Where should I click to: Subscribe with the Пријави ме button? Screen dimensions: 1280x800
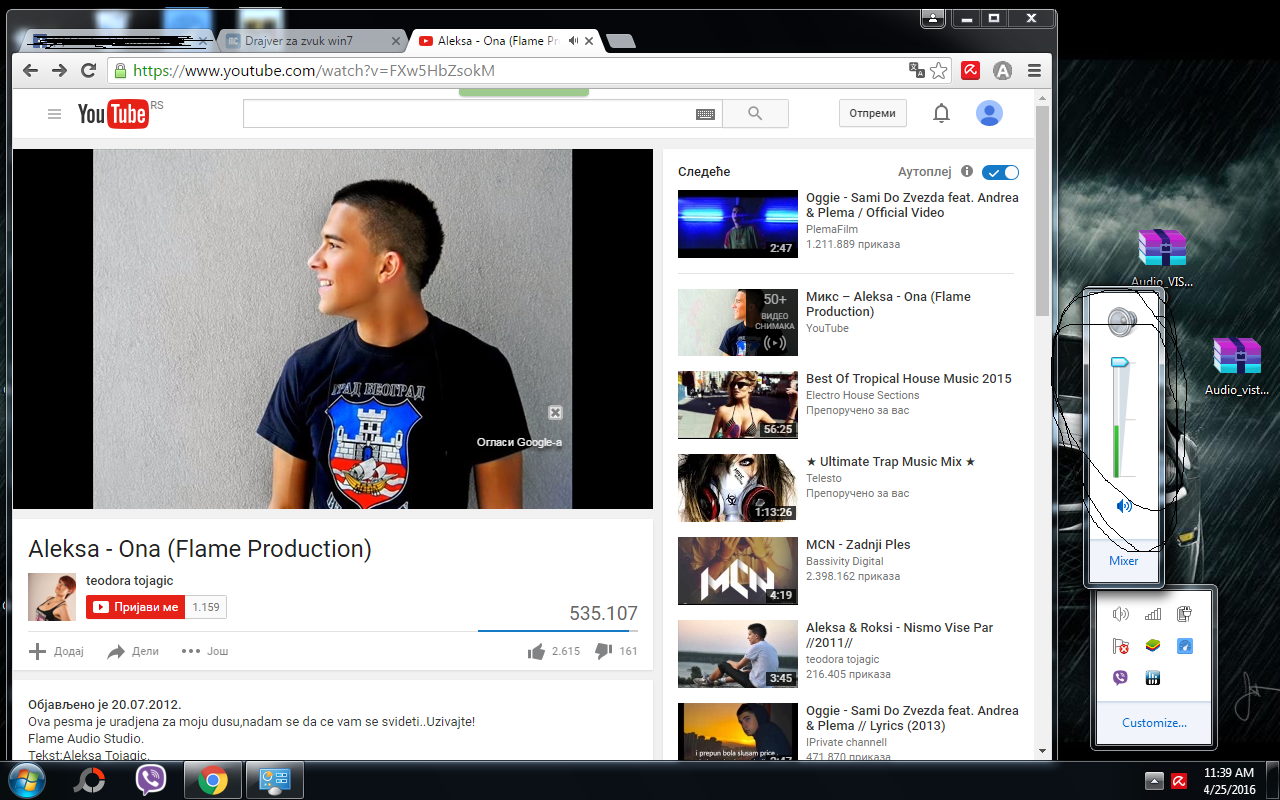pos(135,607)
